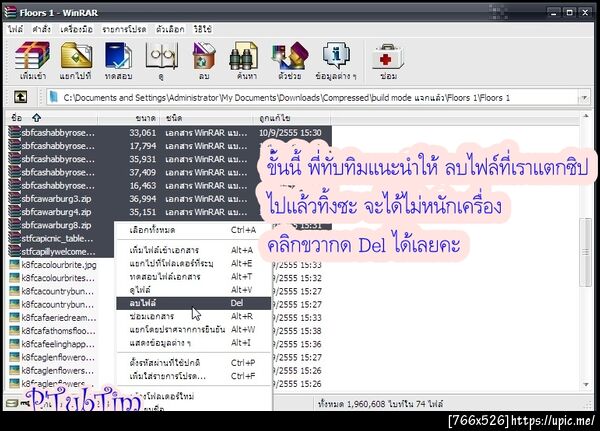Choose แยกไปที่โฟลเดอร์ที่ระบุ Alt+E entry

click(194, 263)
